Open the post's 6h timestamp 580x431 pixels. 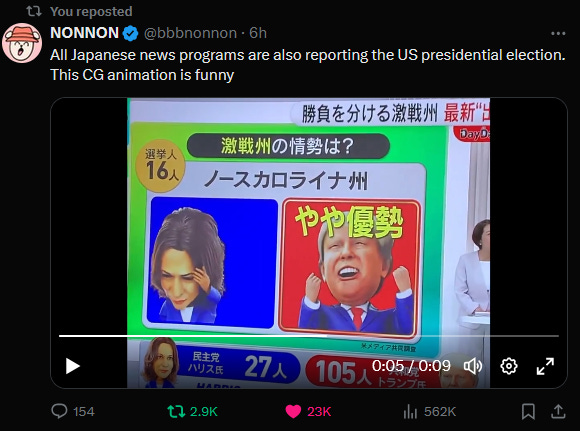pos(258,33)
